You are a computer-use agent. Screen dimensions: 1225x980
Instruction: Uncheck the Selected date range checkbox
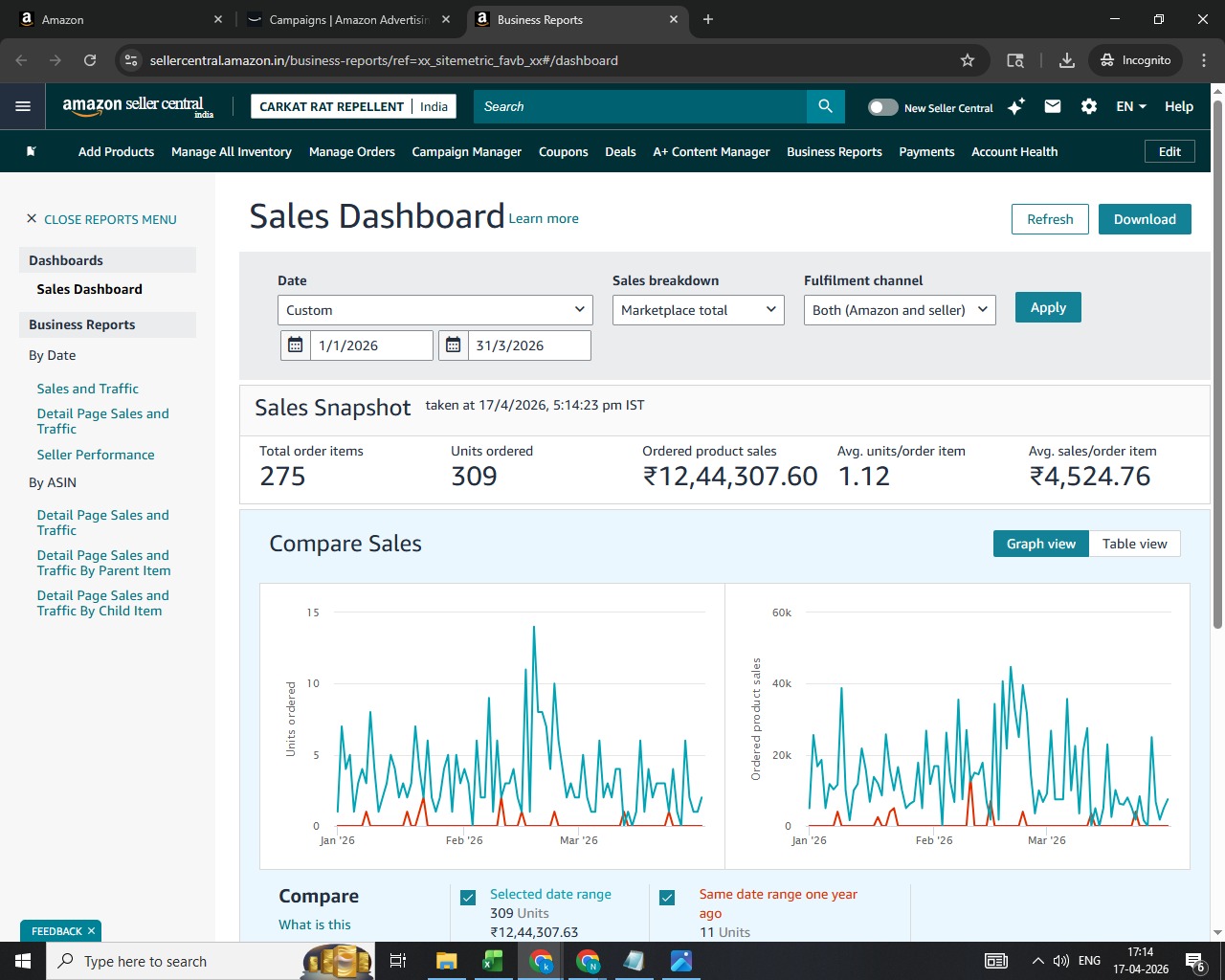point(468,898)
